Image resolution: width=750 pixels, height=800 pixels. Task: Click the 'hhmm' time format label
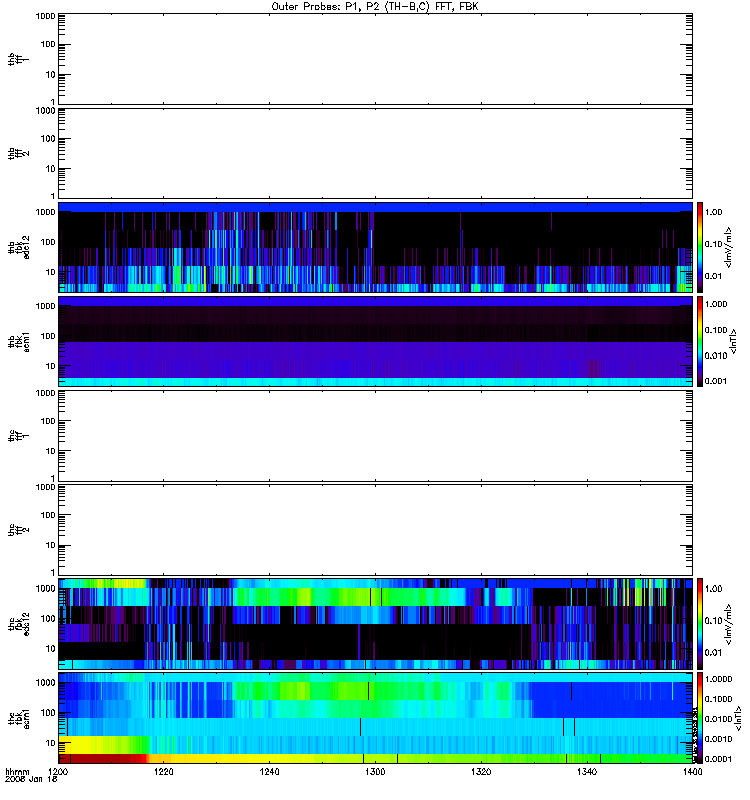pos(17,771)
